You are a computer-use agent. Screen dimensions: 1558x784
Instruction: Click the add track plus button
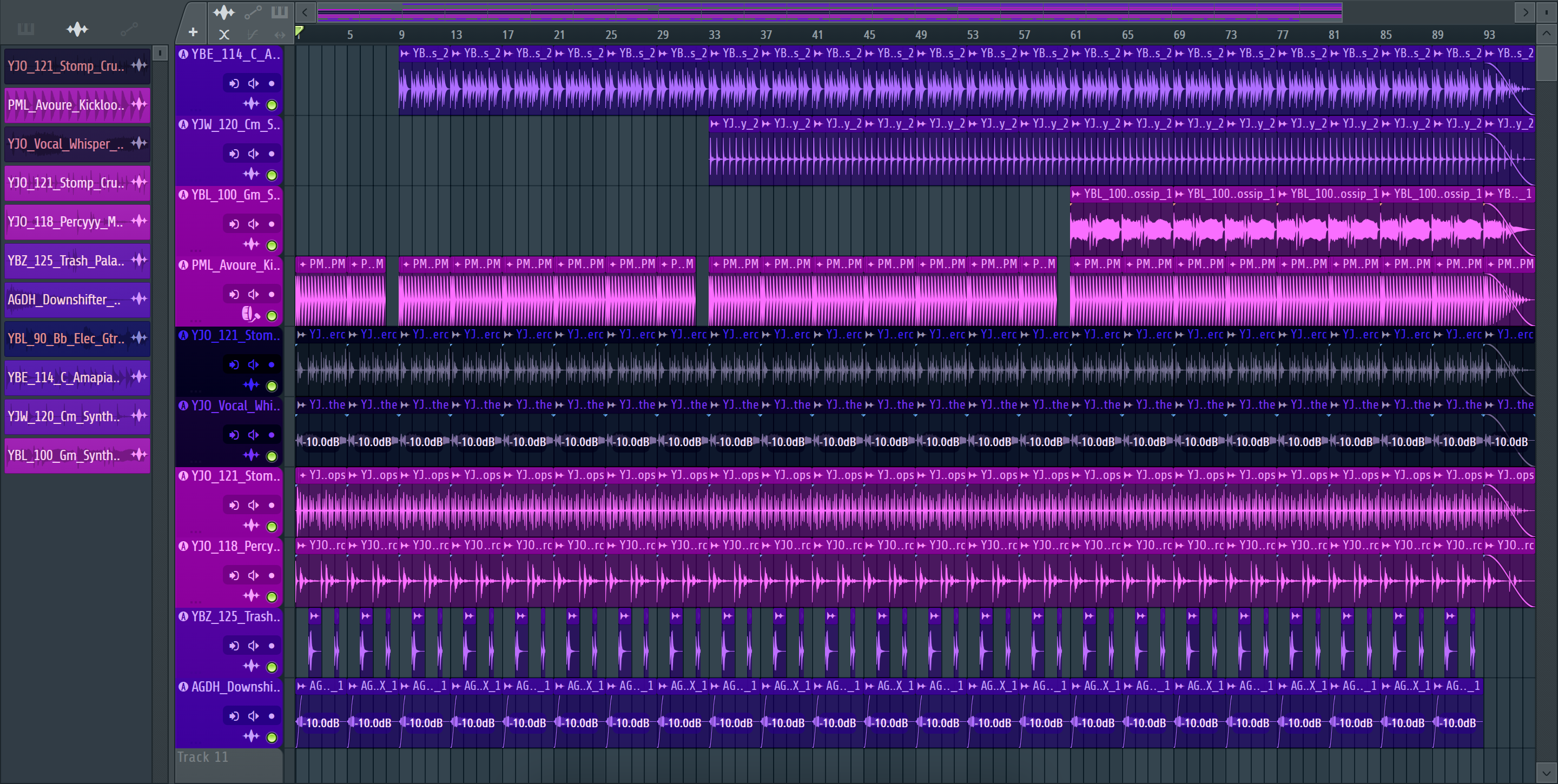pyautogui.click(x=193, y=32)
